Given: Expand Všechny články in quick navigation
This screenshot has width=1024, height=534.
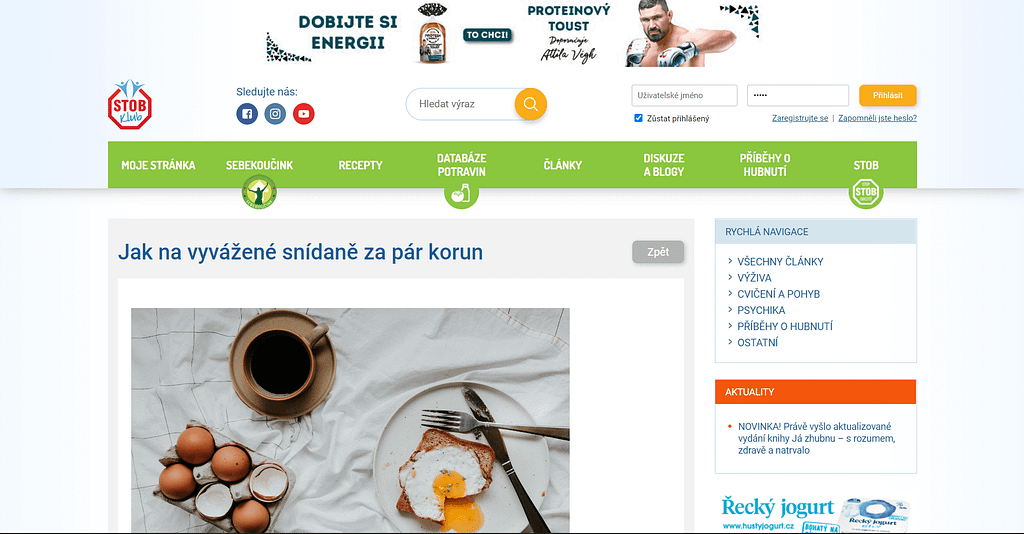Looking at the screenshot, I should [x=780, y=262].
